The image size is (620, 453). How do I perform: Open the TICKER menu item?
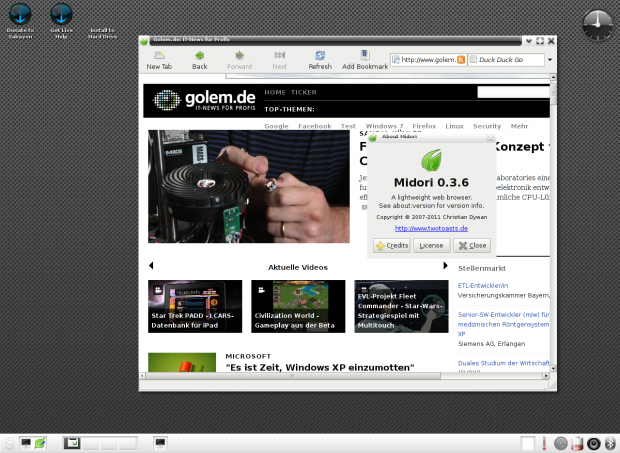[304, 92]
